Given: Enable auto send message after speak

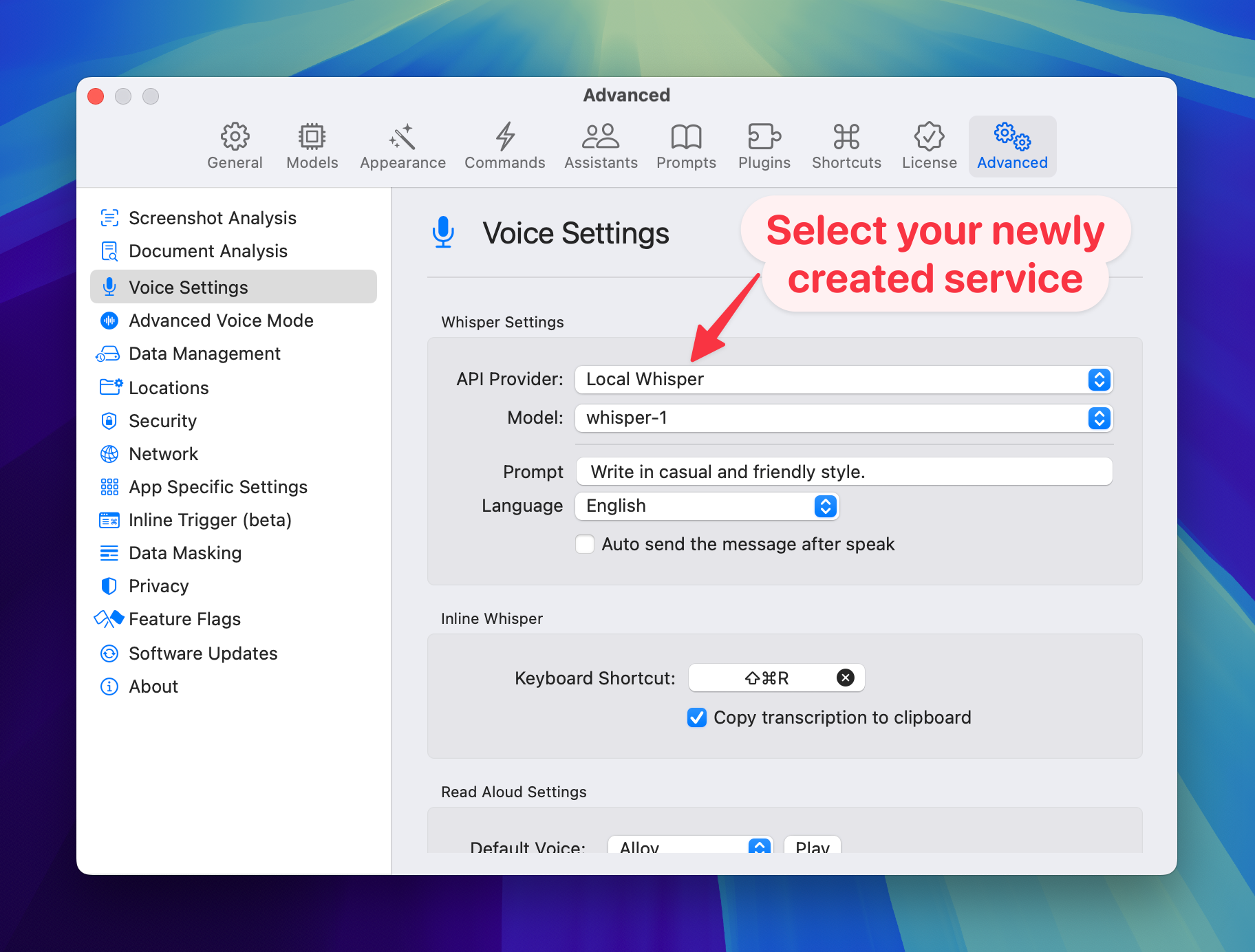Looking at the screenshot, I should click(585, 545).
